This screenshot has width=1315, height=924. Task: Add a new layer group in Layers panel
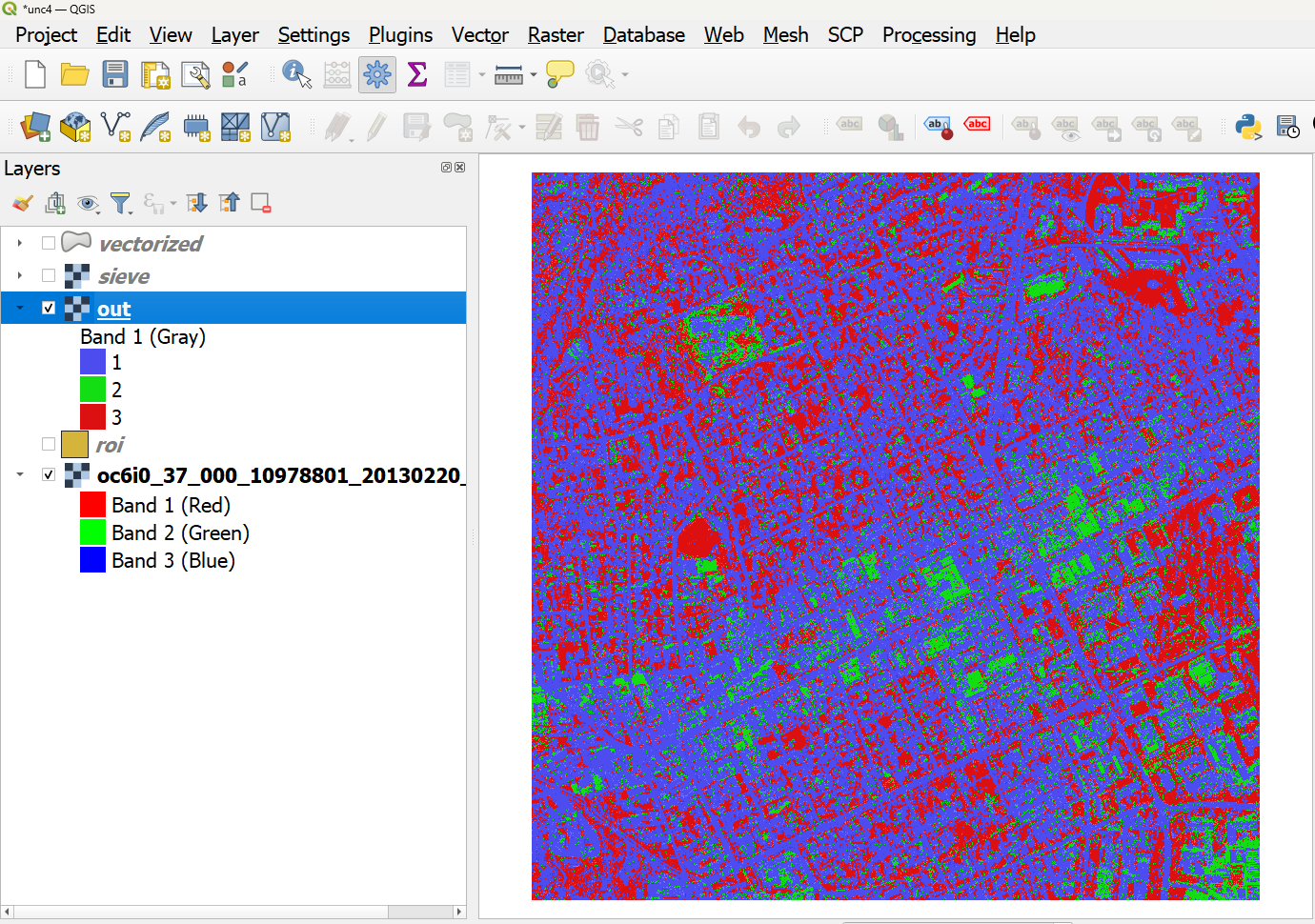point(55,202)
